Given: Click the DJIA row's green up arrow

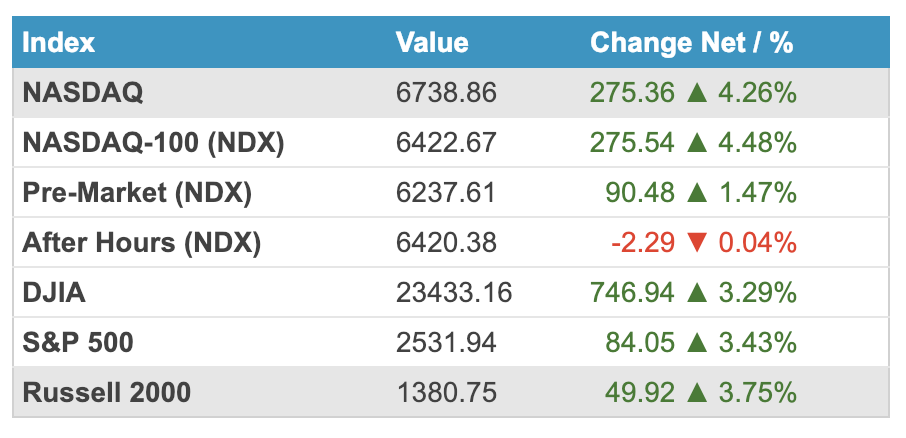Looking at the screenshot, I should click(695, 294).
